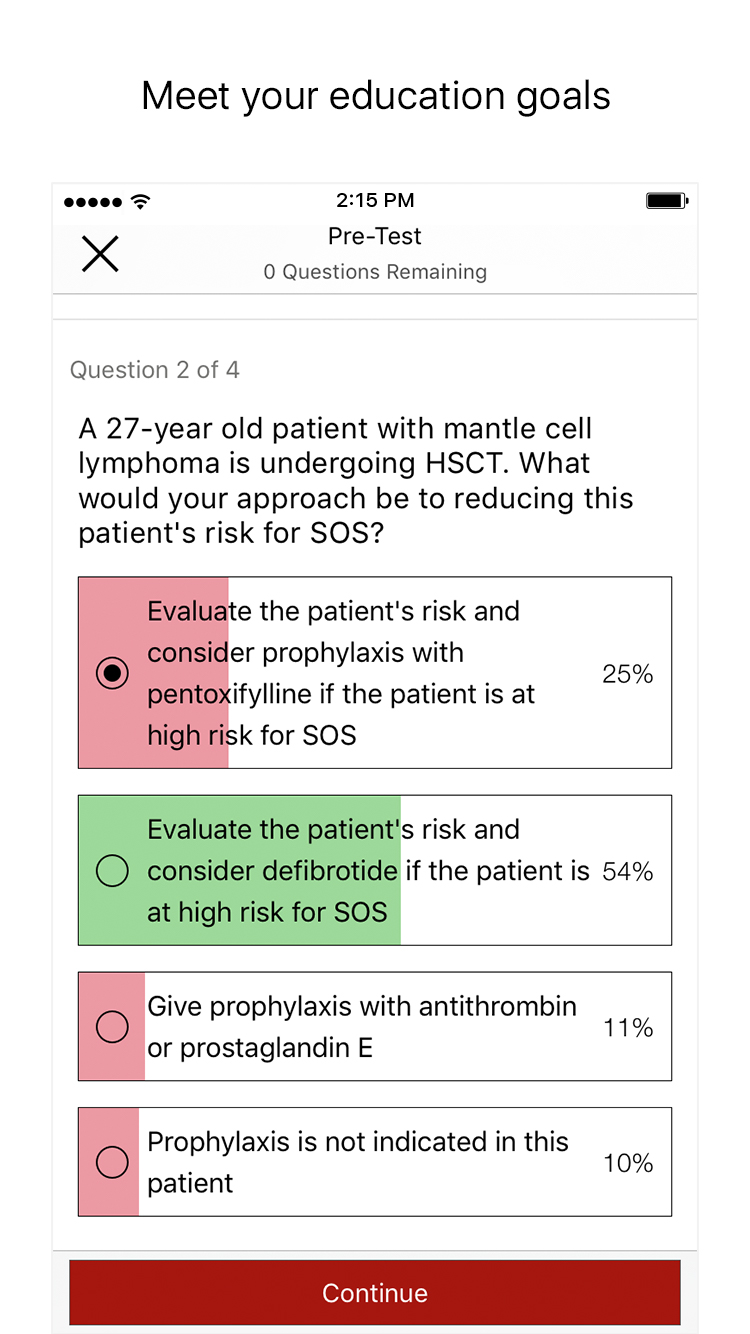Tap the 2:15 PM clock
The height and width of the screenshot is (1334, 750).
coord(375,201)
